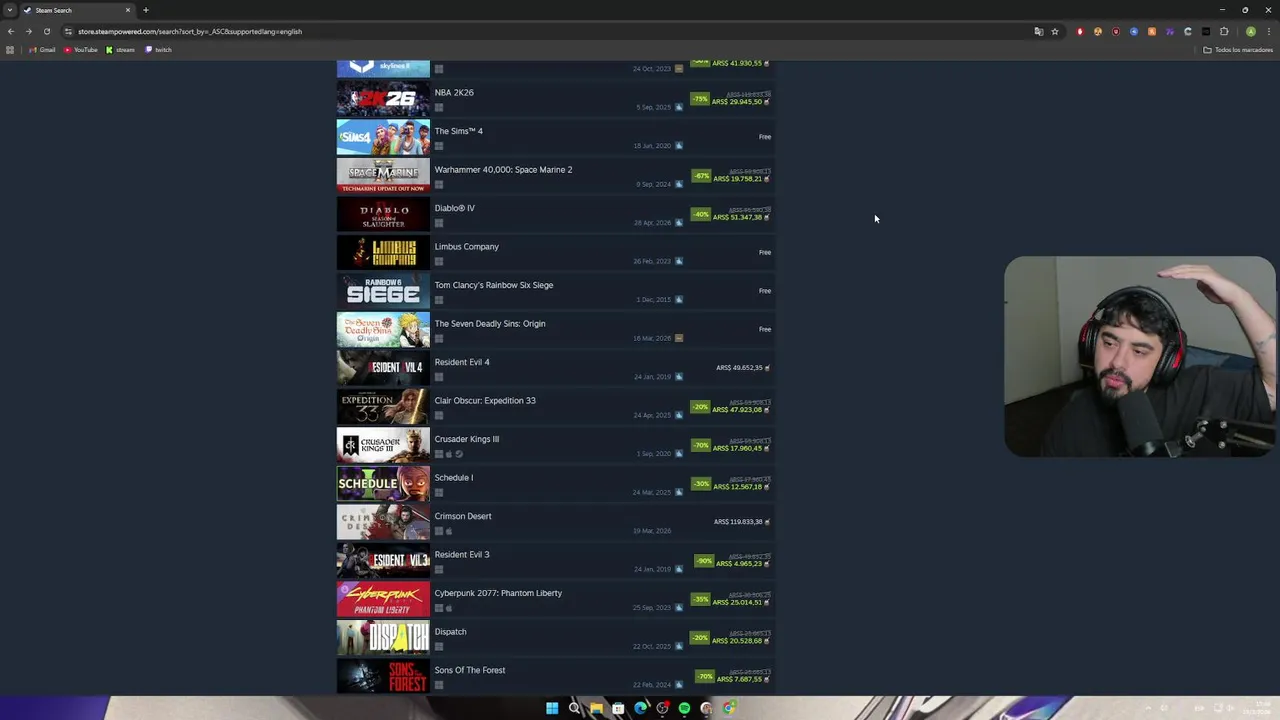
Task: Click the Clair Obscur: Expedition 33 title
Action: [x=485, y=401]
